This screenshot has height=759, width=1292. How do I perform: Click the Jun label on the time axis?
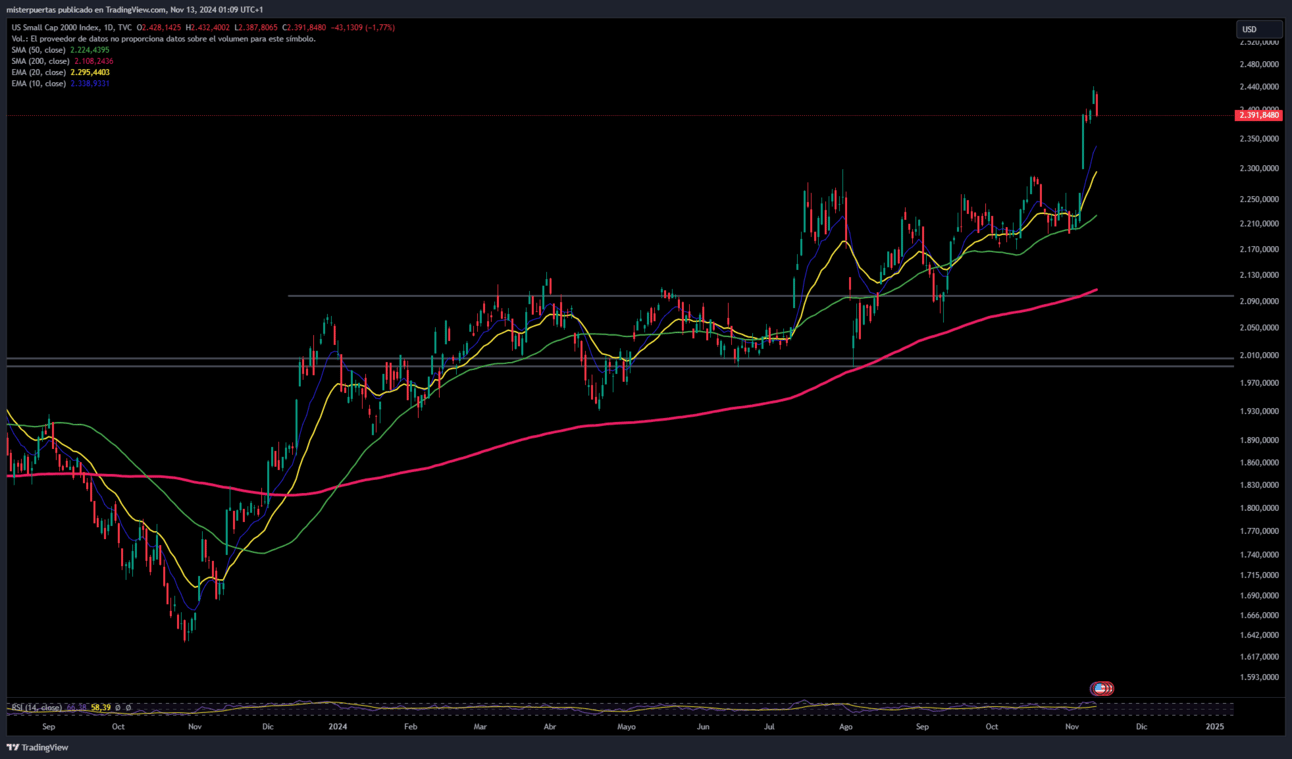tap(703, 727)
